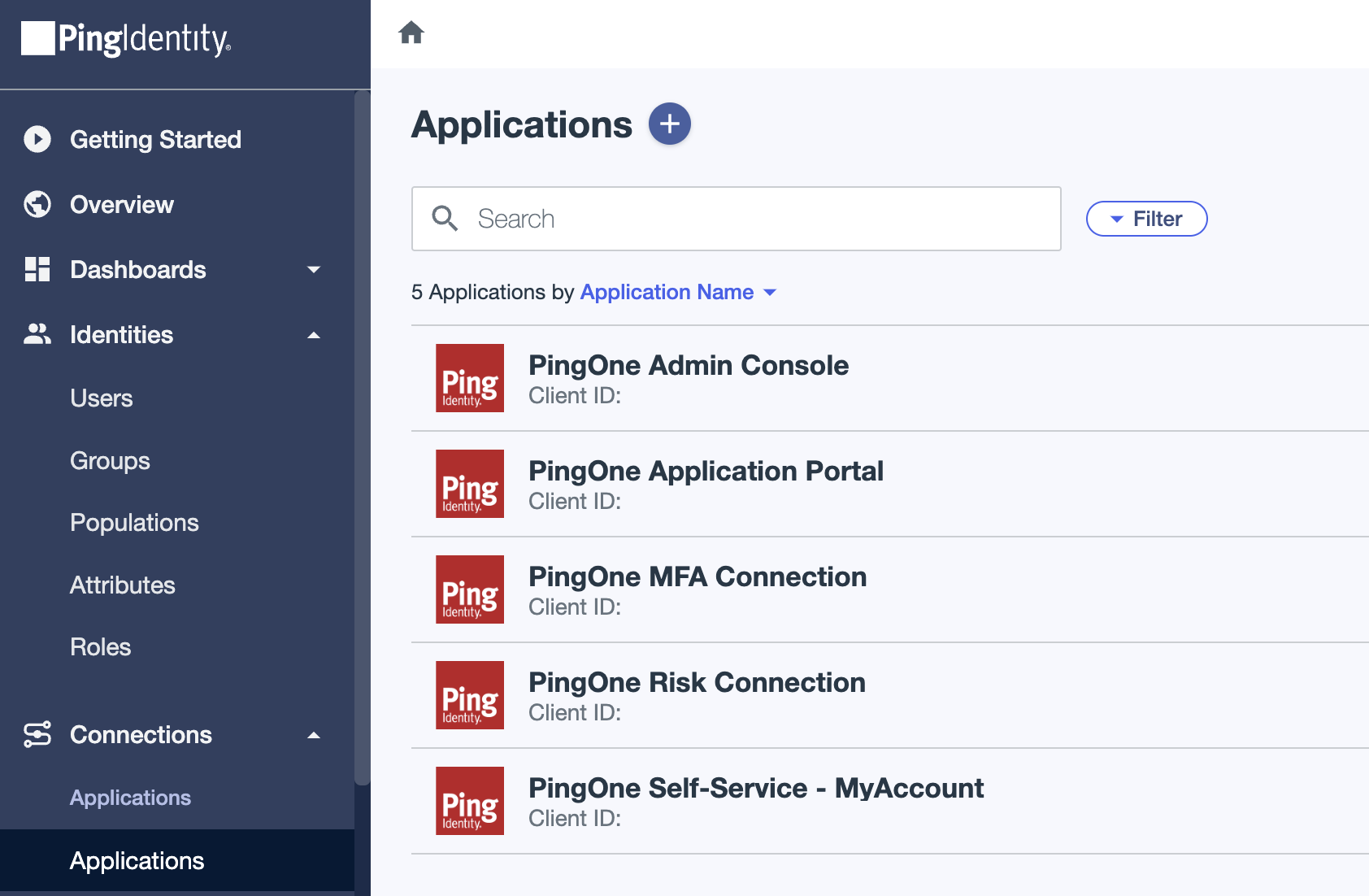Click the Ping Identity logo
Screen dimensions: 1369x896
point(126,39)
